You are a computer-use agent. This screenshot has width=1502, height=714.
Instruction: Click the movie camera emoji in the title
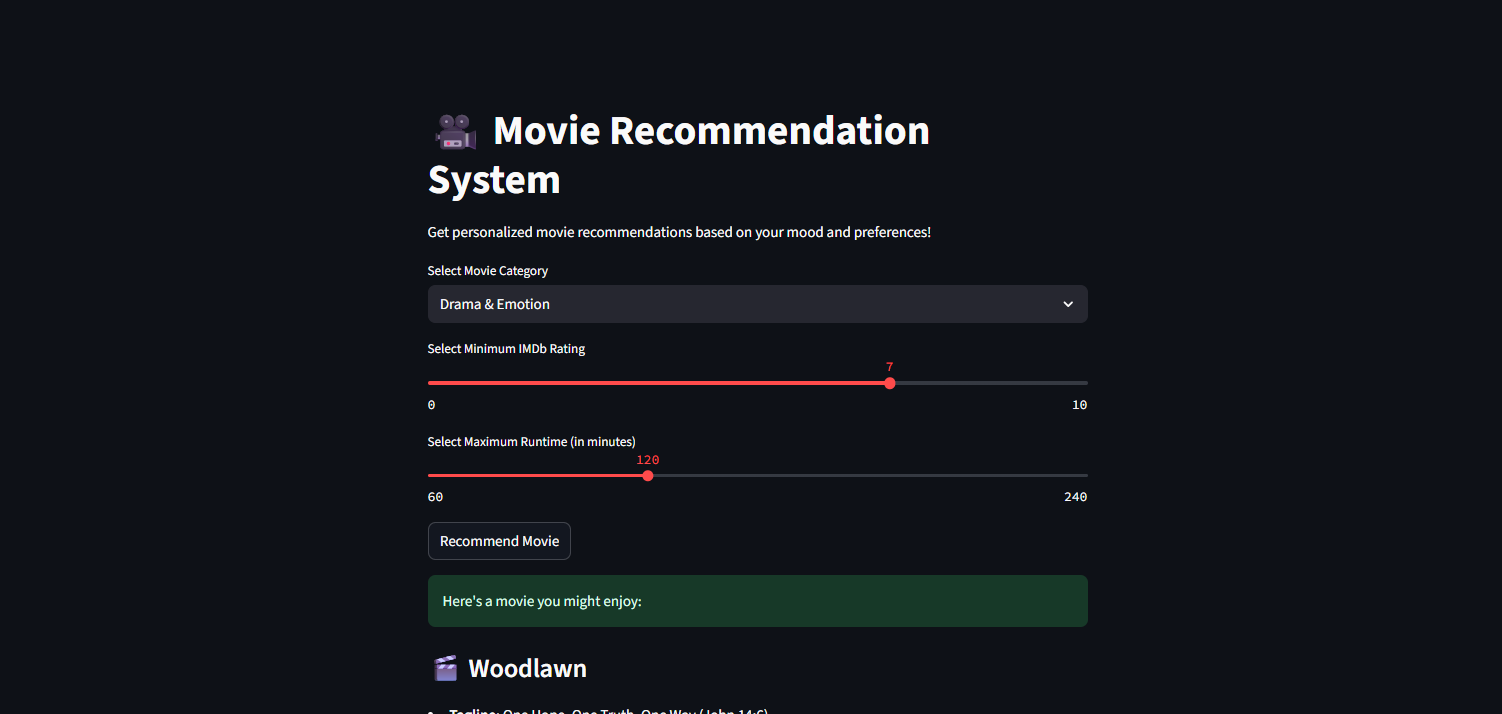pyautogui.click(x=455, y=132)
